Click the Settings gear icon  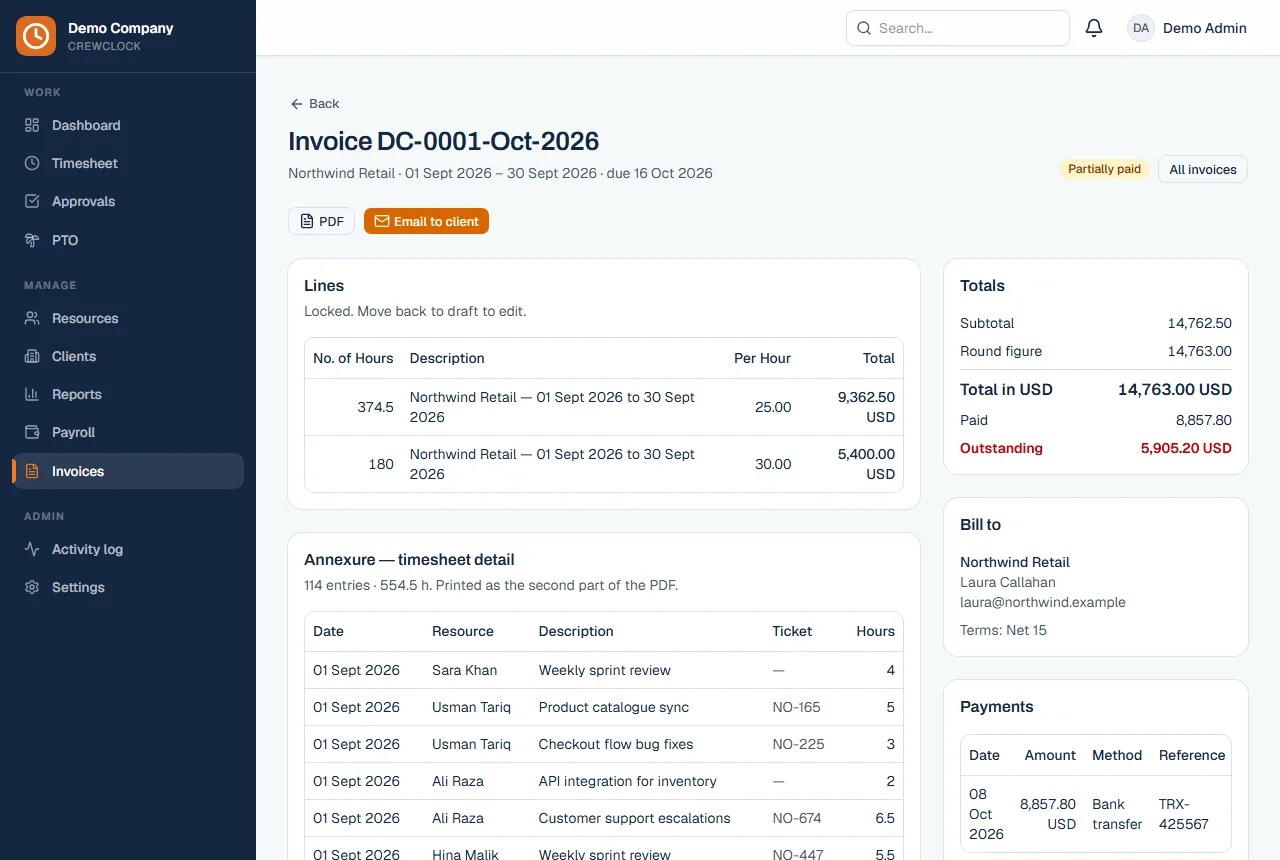(32, 587)
